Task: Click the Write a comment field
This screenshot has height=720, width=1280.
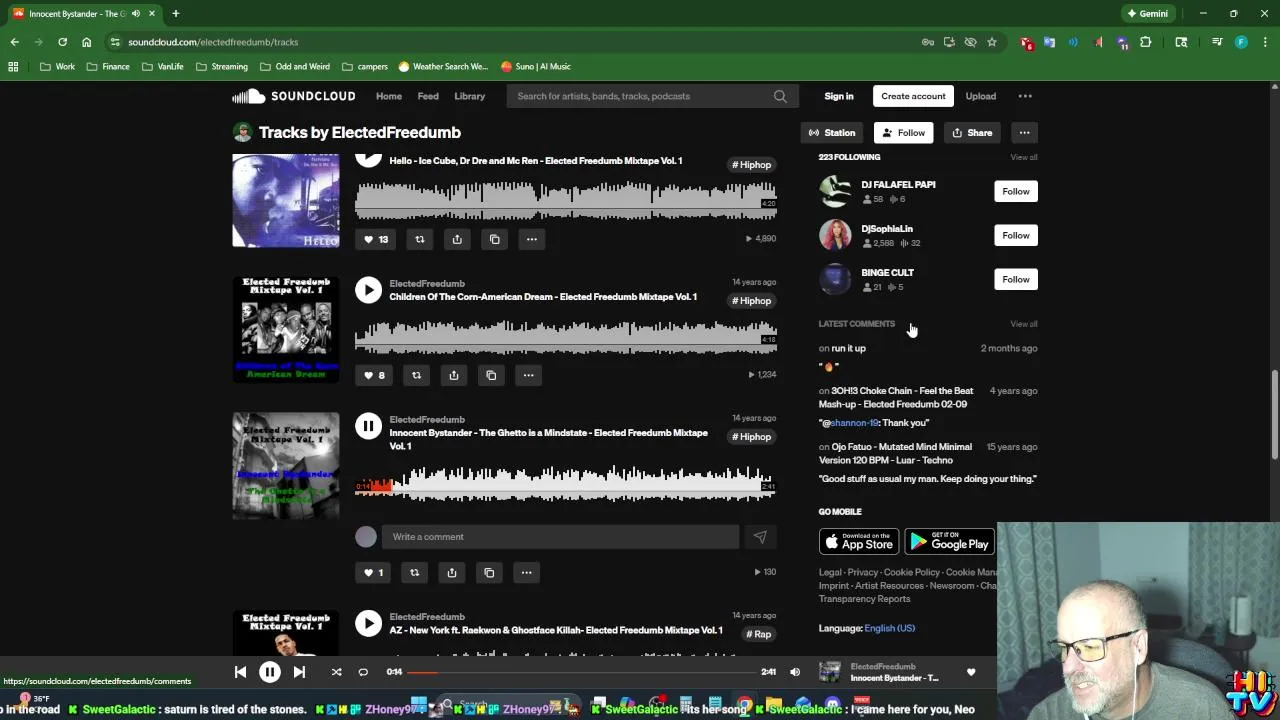Action: click(560, 537)
